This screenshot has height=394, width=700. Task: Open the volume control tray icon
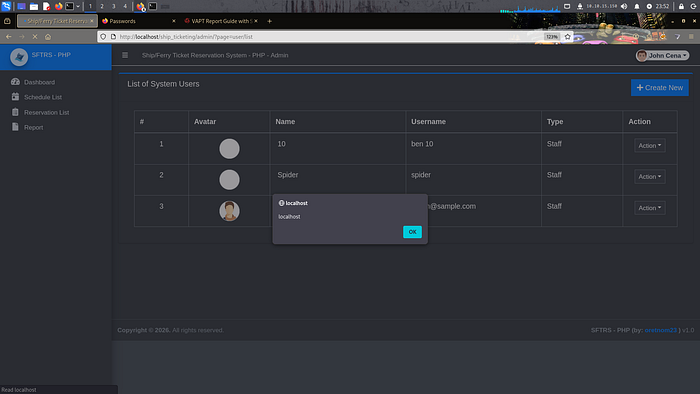pyautogui.click(x=624, y=6)
